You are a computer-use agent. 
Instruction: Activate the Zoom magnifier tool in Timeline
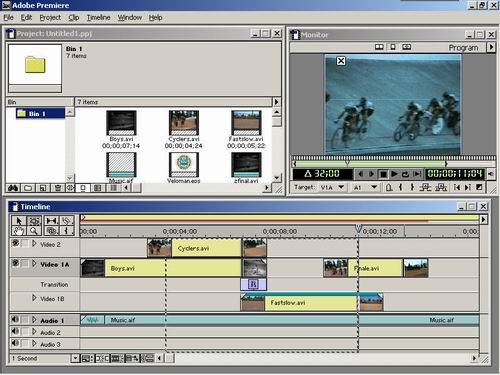tap(34, 230)
